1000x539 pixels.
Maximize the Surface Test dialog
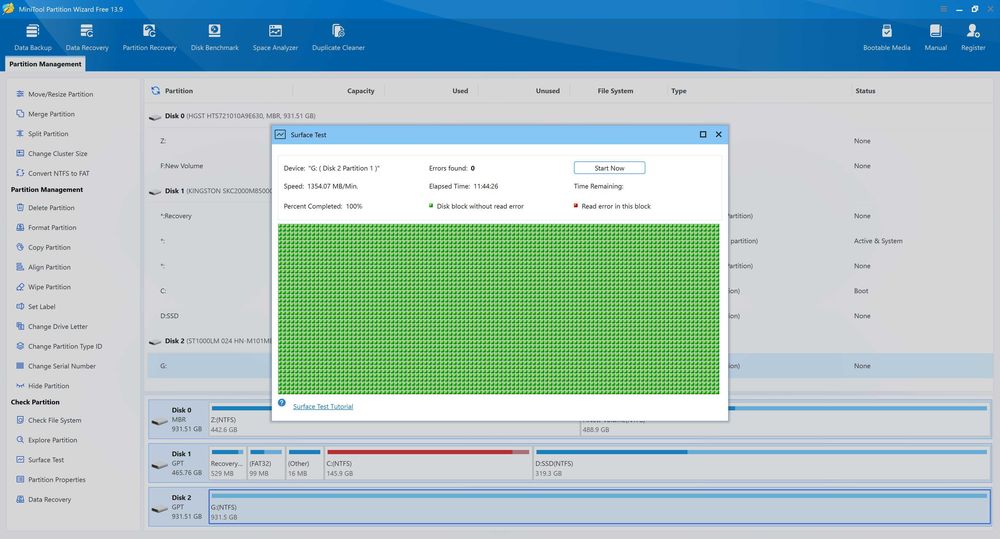(x=703, y=134)
